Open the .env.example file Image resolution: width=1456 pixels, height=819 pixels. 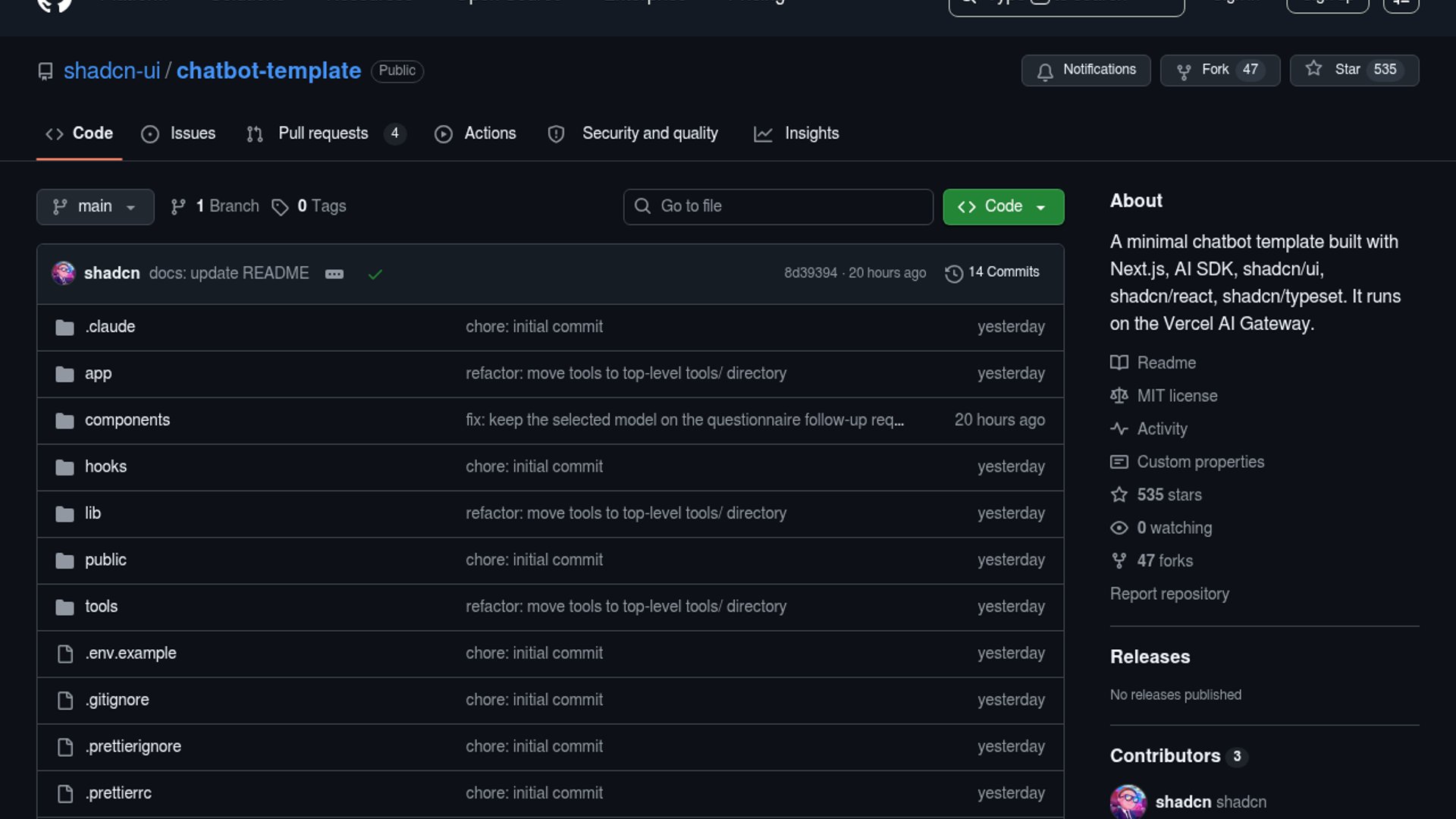coord(130,654)
